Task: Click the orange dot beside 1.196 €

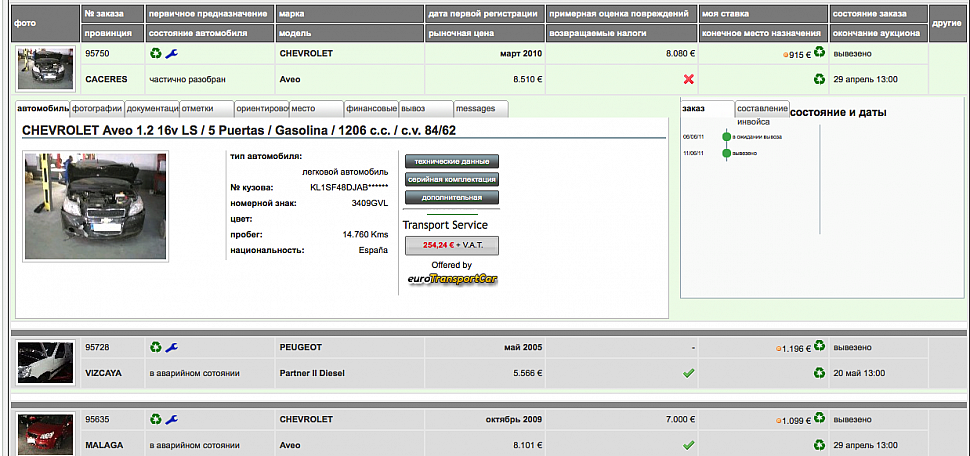Action: (779, 349)
